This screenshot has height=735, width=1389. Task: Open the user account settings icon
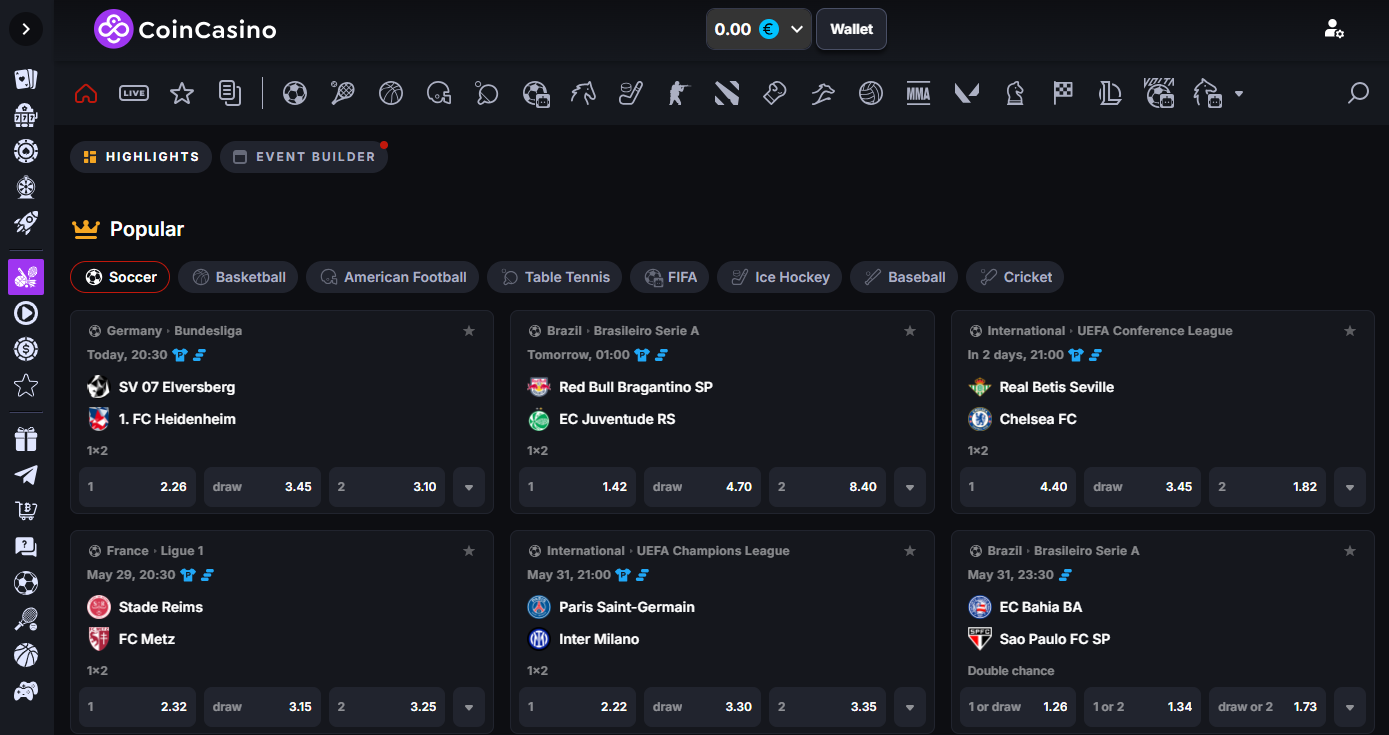coord(1333,29)
